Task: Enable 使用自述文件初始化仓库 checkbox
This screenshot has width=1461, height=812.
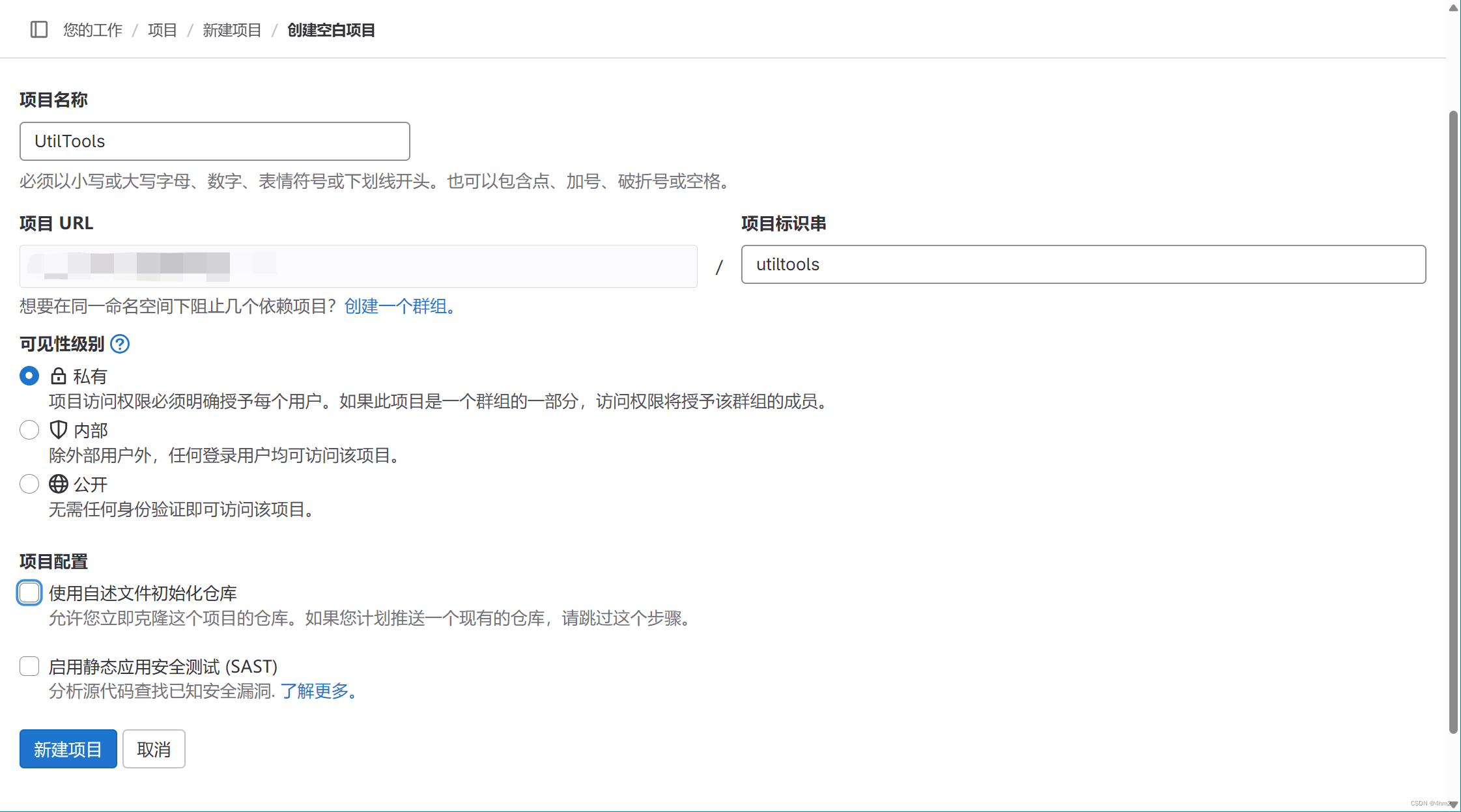Action: [x=29, y=593]
